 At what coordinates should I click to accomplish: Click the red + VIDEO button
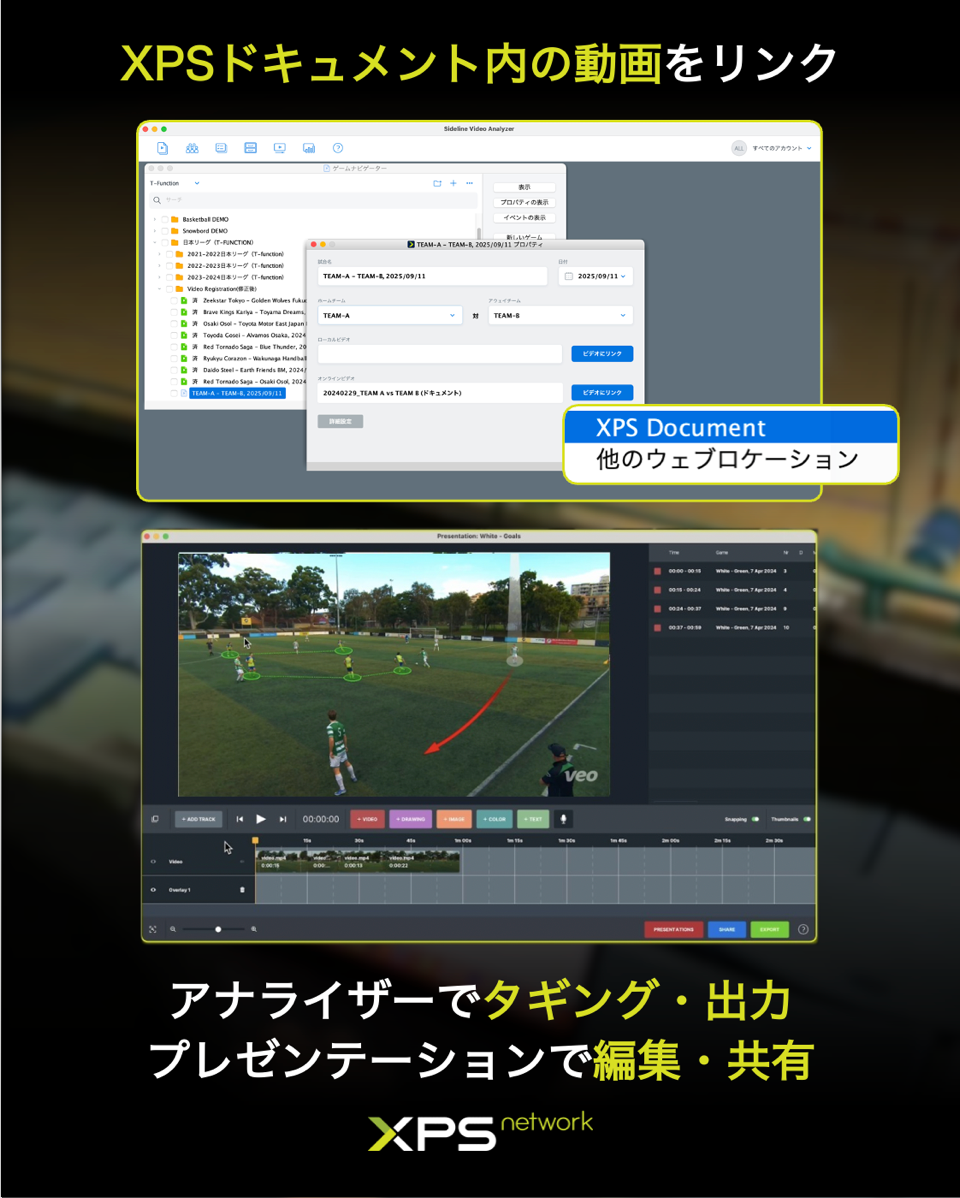367,819
